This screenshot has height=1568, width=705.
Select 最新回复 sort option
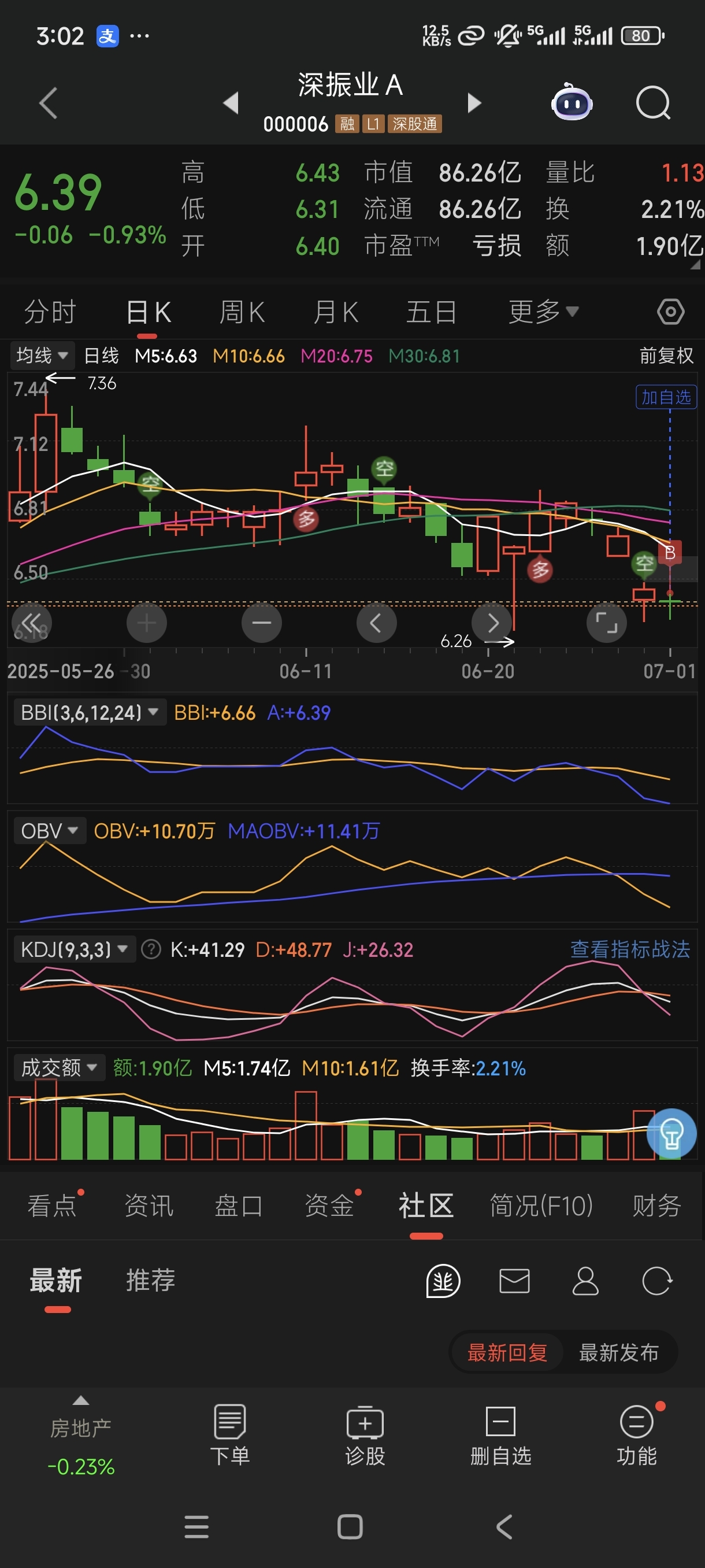pos(507,1352)
